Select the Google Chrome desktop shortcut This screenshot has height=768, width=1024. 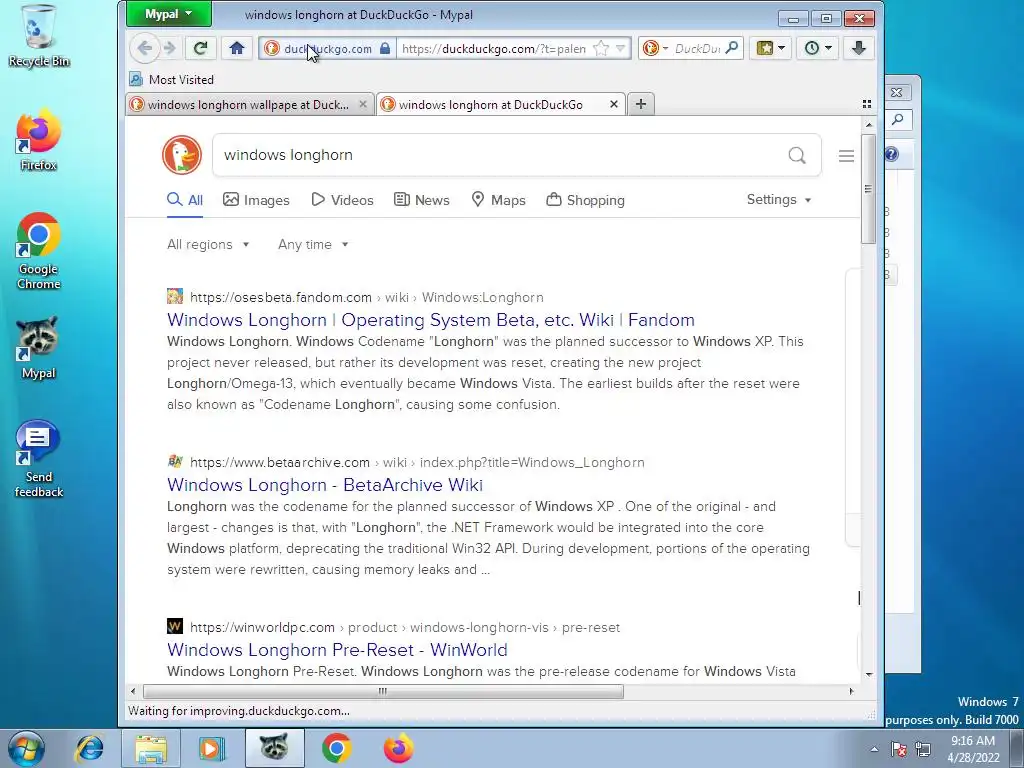point(39,251)
